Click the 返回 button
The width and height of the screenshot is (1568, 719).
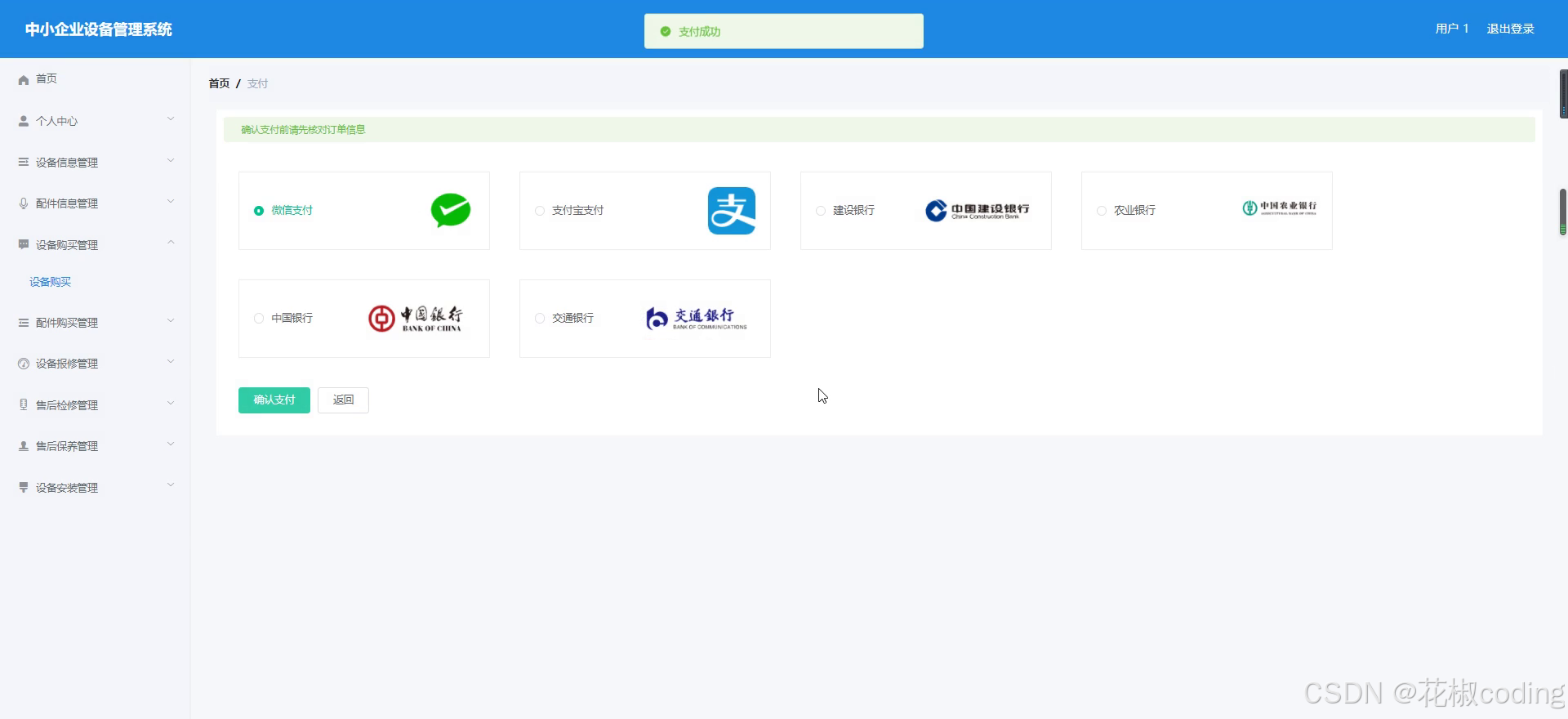[x=343, y=400]
